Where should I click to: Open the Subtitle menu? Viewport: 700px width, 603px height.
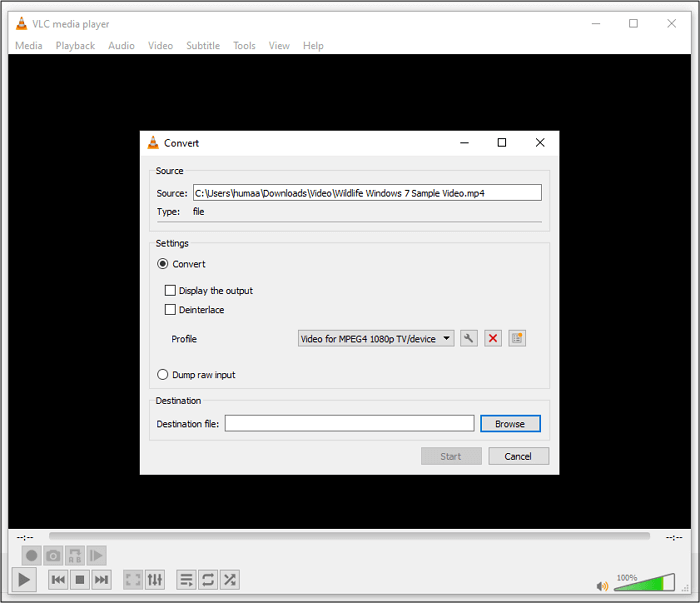203,46
